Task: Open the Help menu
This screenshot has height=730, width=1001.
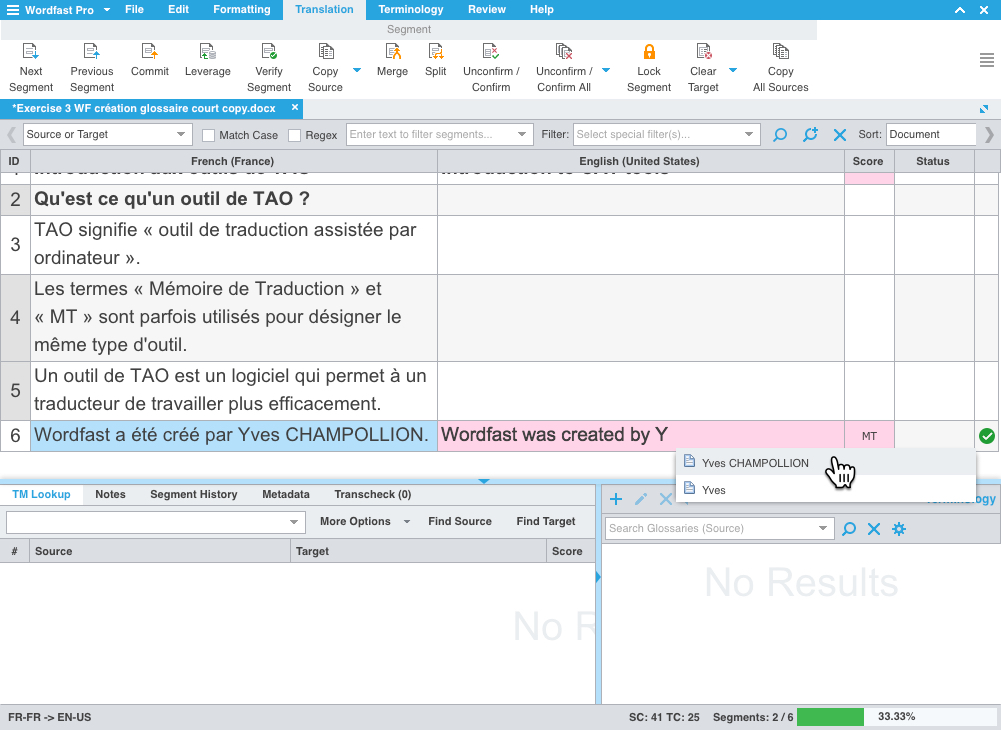Action: tap(541, 10)
